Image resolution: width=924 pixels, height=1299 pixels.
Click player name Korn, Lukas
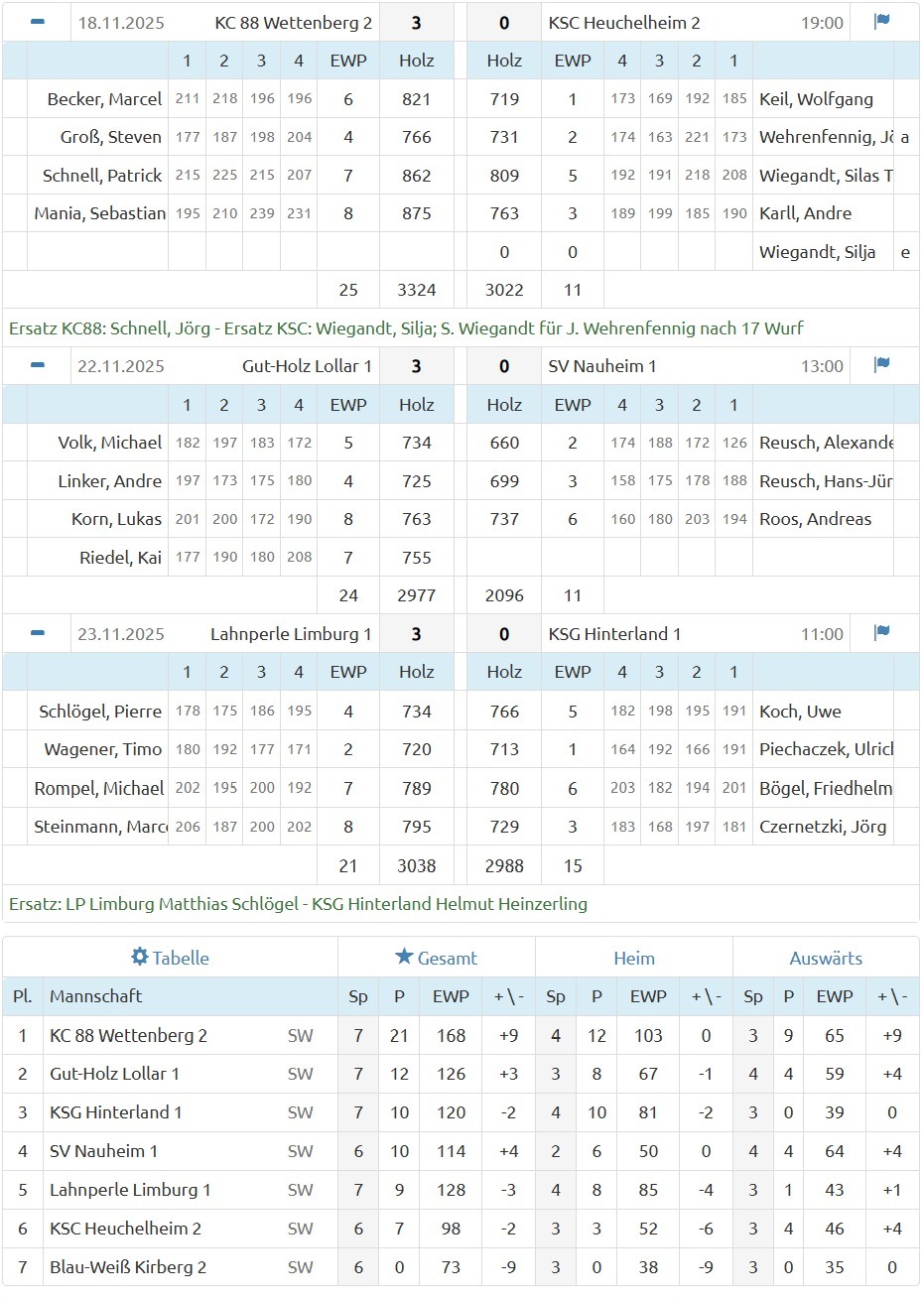[x=116, y=519]
